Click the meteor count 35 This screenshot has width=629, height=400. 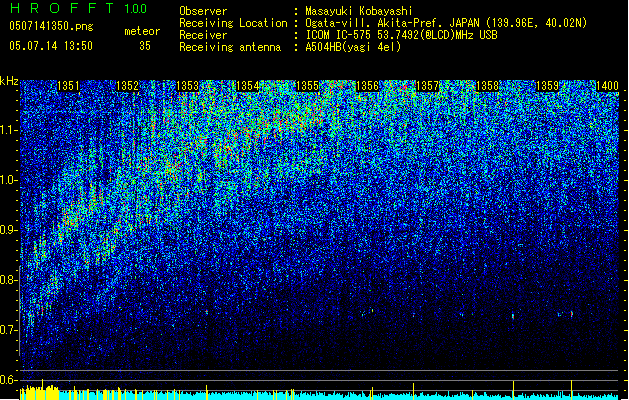145,46
